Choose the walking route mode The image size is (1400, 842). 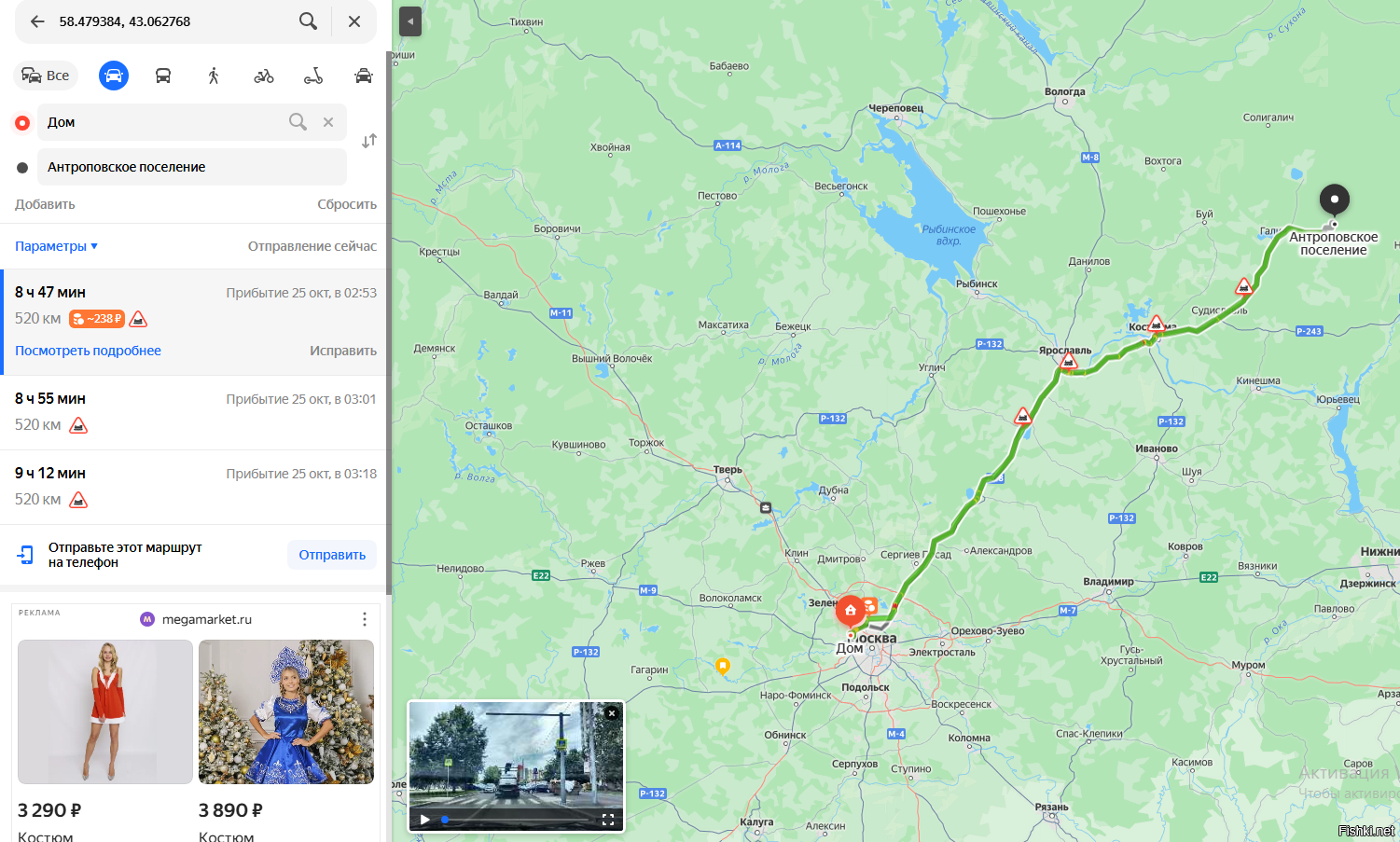point(214,76)
